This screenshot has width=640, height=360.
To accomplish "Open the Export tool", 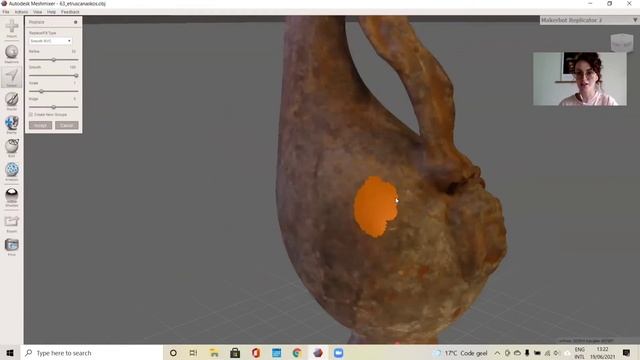I will (11, 224).
